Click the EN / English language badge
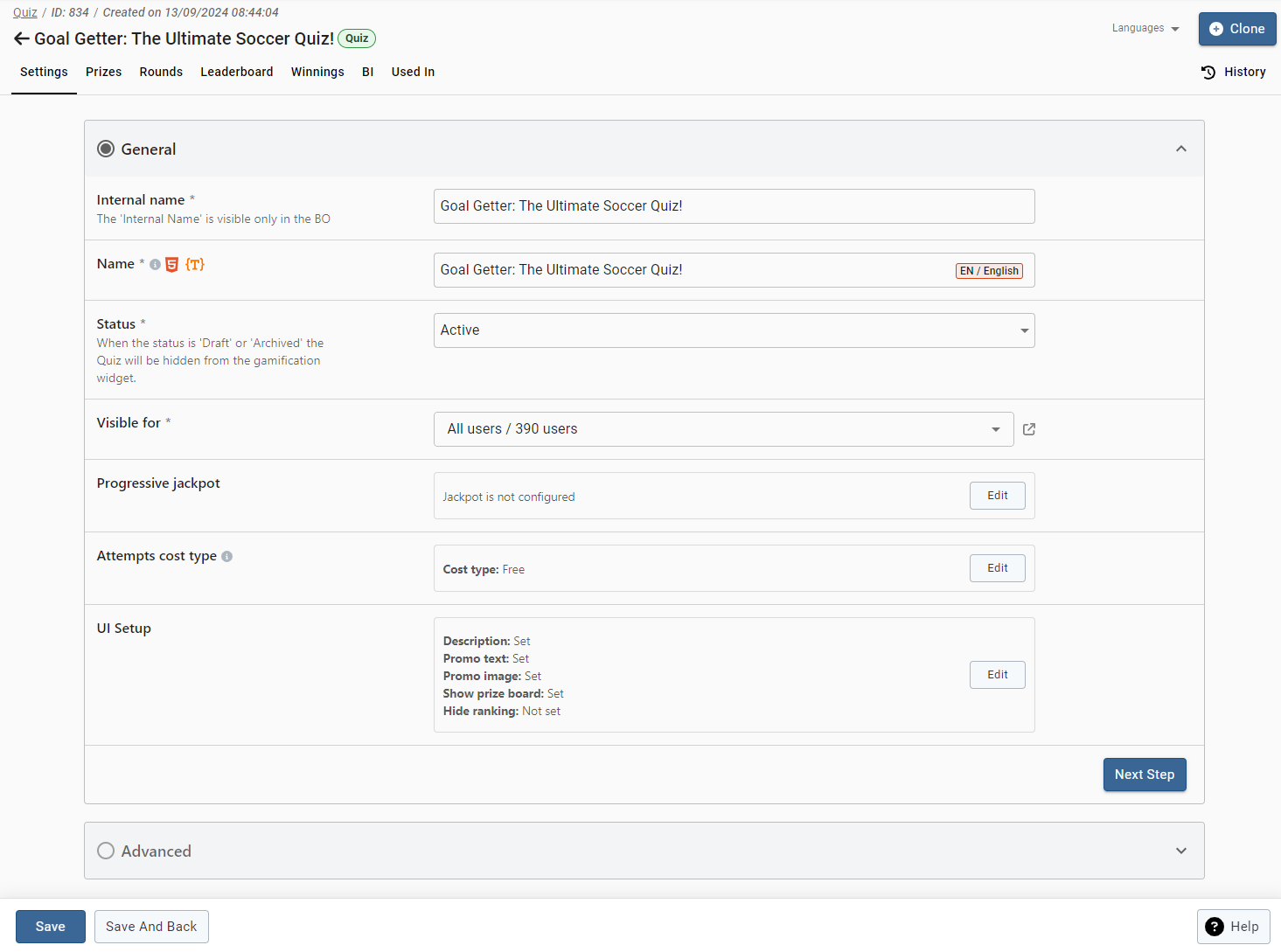This screenshot has height=952, width=1281. tap(989, 271)
